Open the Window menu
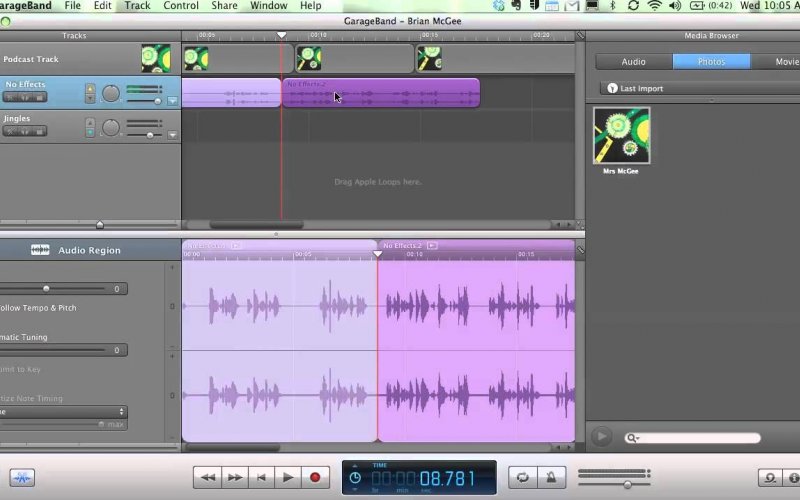 pos(268,6)
